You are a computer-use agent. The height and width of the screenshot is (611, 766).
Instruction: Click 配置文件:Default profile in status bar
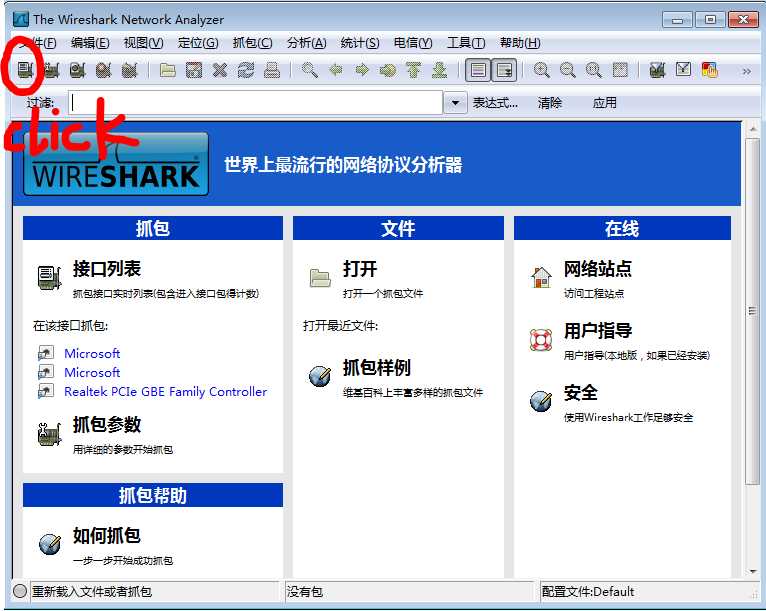[x=588, y=592]
